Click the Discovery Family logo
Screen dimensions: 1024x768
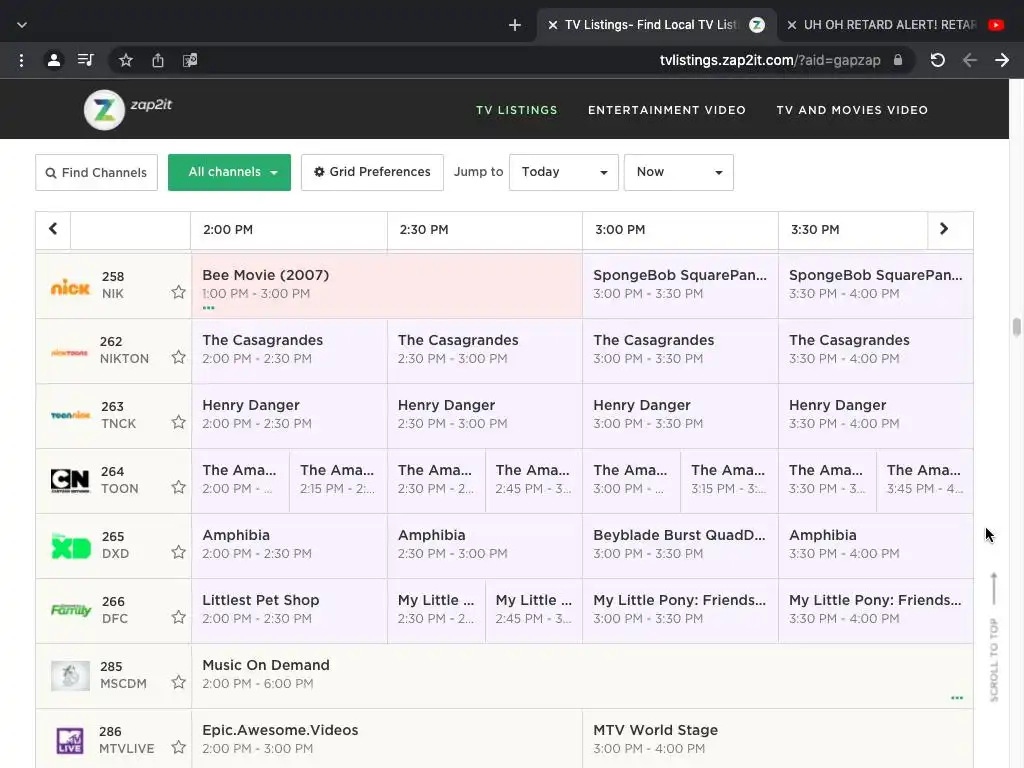(x=71, y=610)
